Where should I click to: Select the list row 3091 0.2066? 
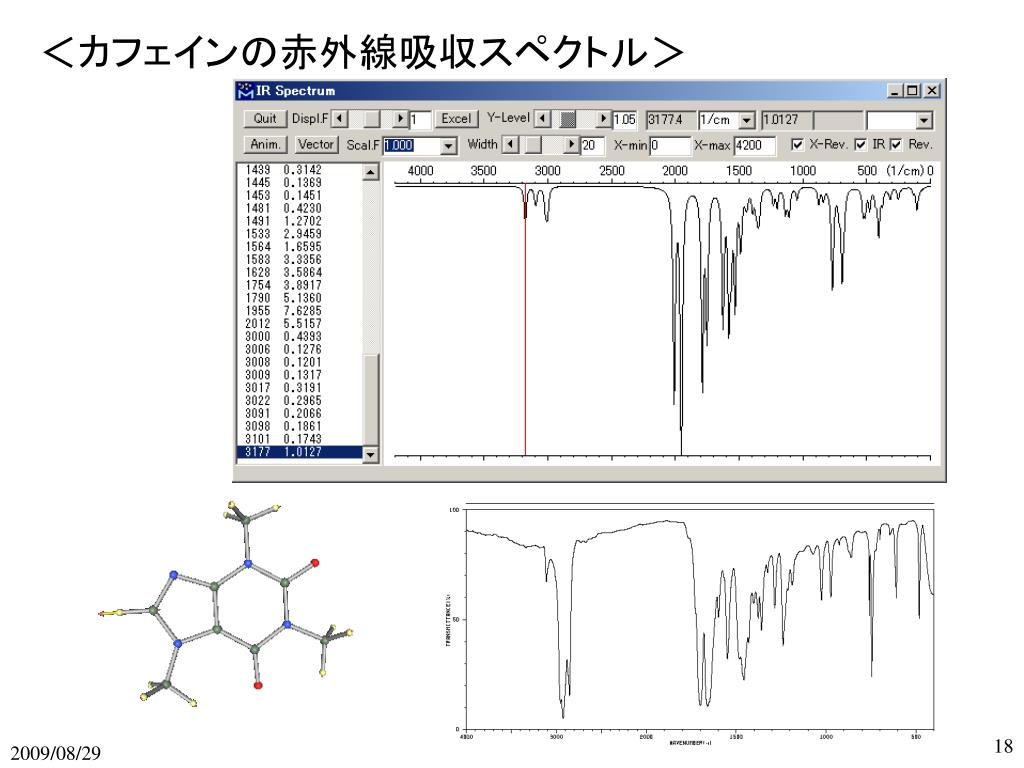pyautogui.click(x=300, y=413)
